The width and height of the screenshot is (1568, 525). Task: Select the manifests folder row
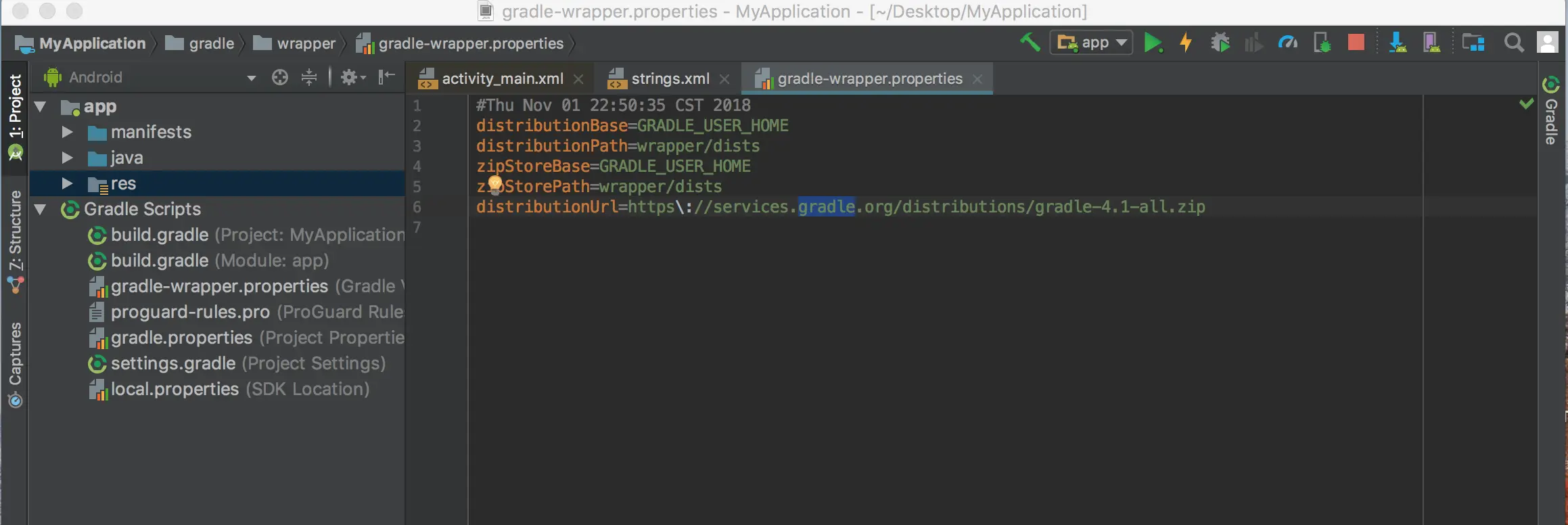click(x=216, y=132)
